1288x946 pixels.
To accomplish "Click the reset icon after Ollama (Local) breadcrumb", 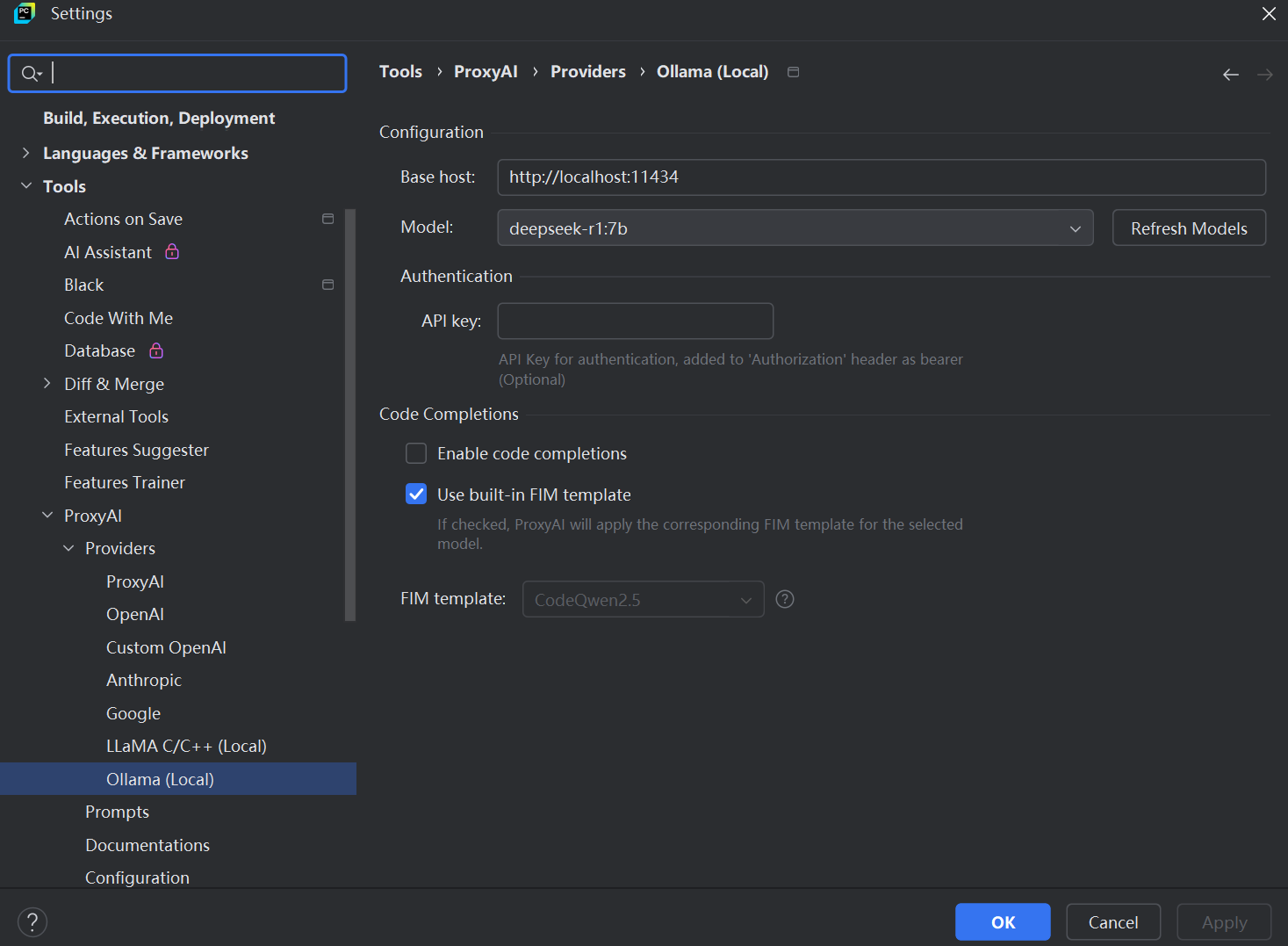I will tap(793, 71).
